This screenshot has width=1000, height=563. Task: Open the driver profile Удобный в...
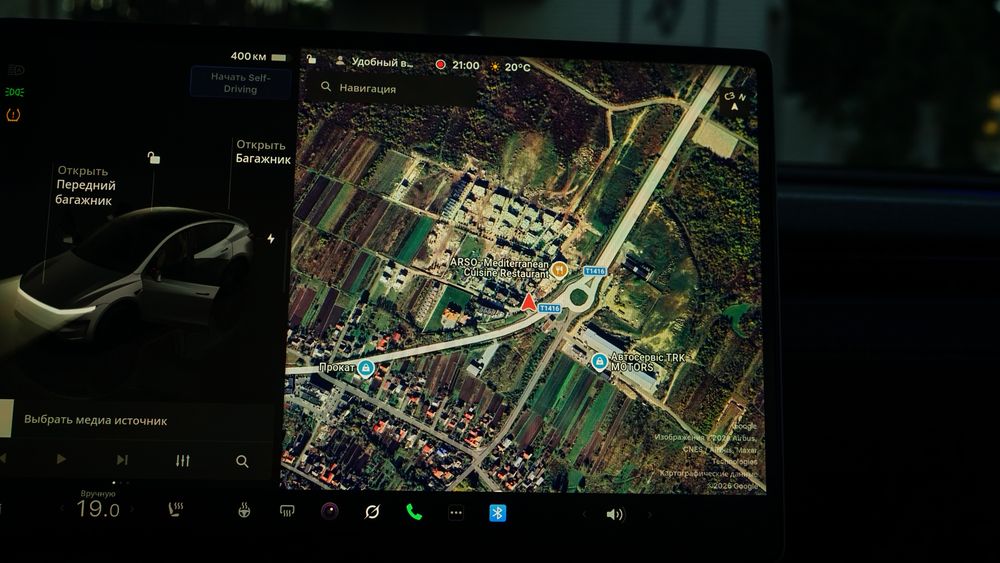click(x=374, y=62)
